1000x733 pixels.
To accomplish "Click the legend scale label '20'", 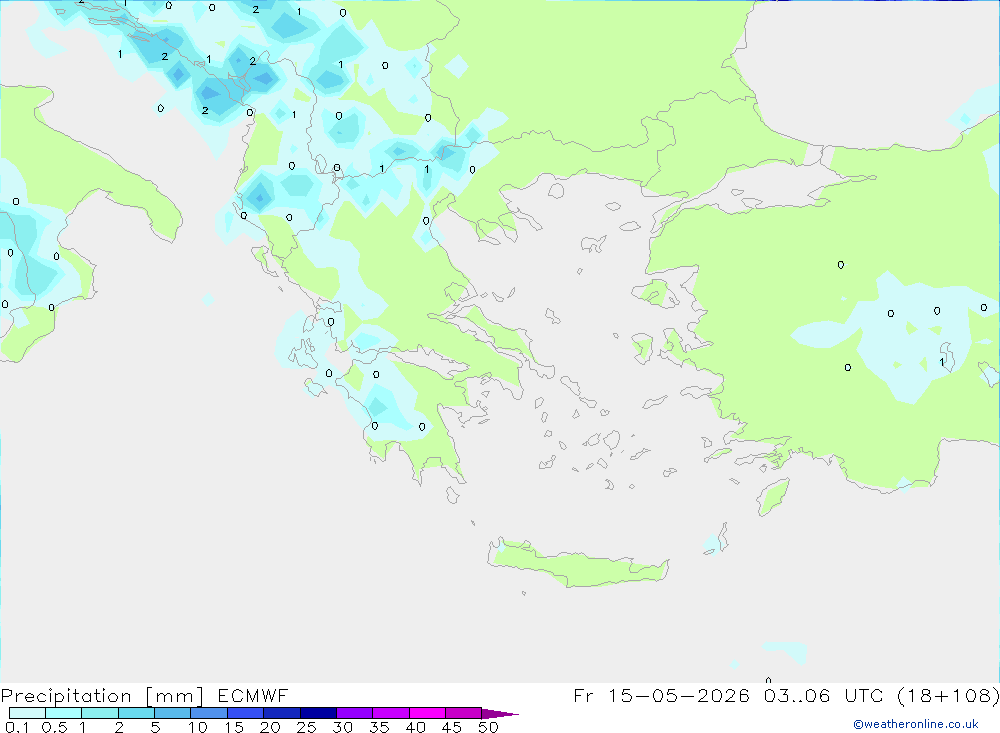I will click(270, 727).
